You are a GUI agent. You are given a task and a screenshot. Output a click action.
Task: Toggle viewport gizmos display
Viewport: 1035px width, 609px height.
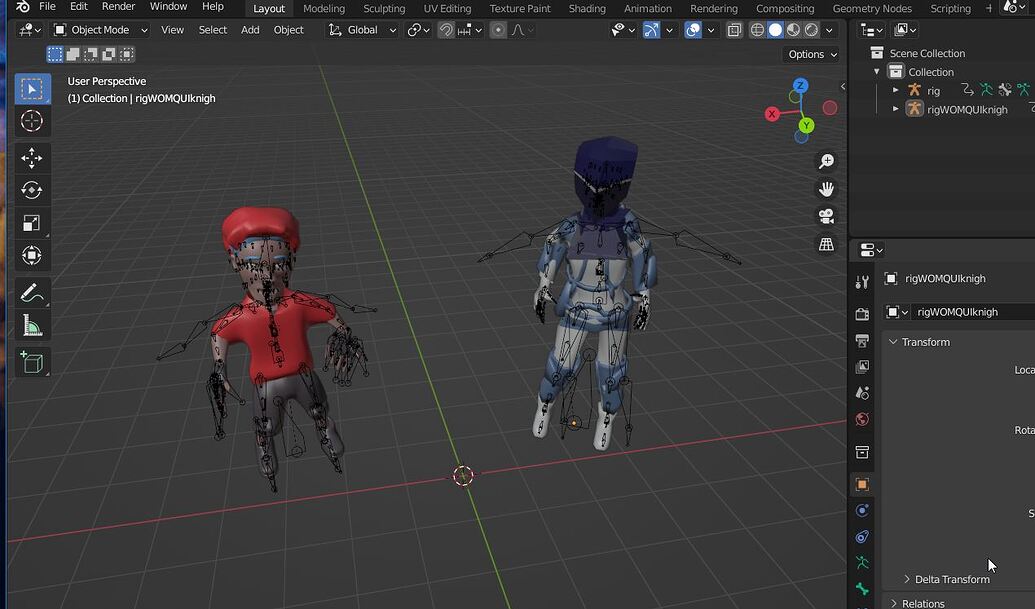pos(651,30)
